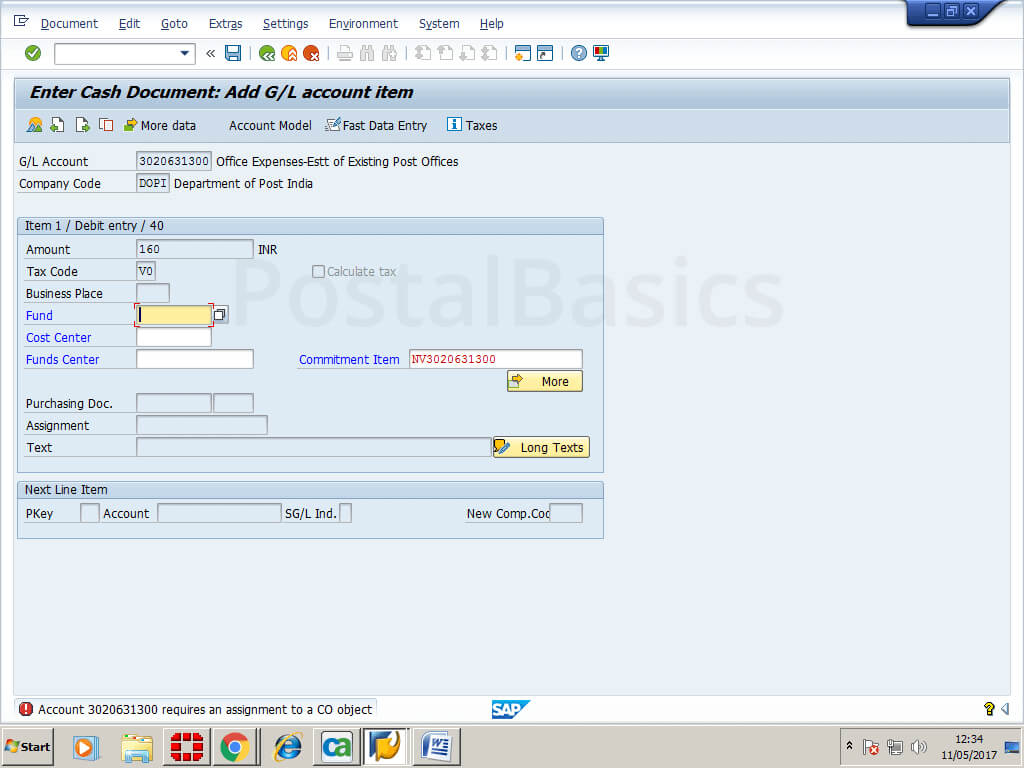This screenshot has width=1024, height=768.
Task: Expand the command field with the double chevron
Action: 210,53
